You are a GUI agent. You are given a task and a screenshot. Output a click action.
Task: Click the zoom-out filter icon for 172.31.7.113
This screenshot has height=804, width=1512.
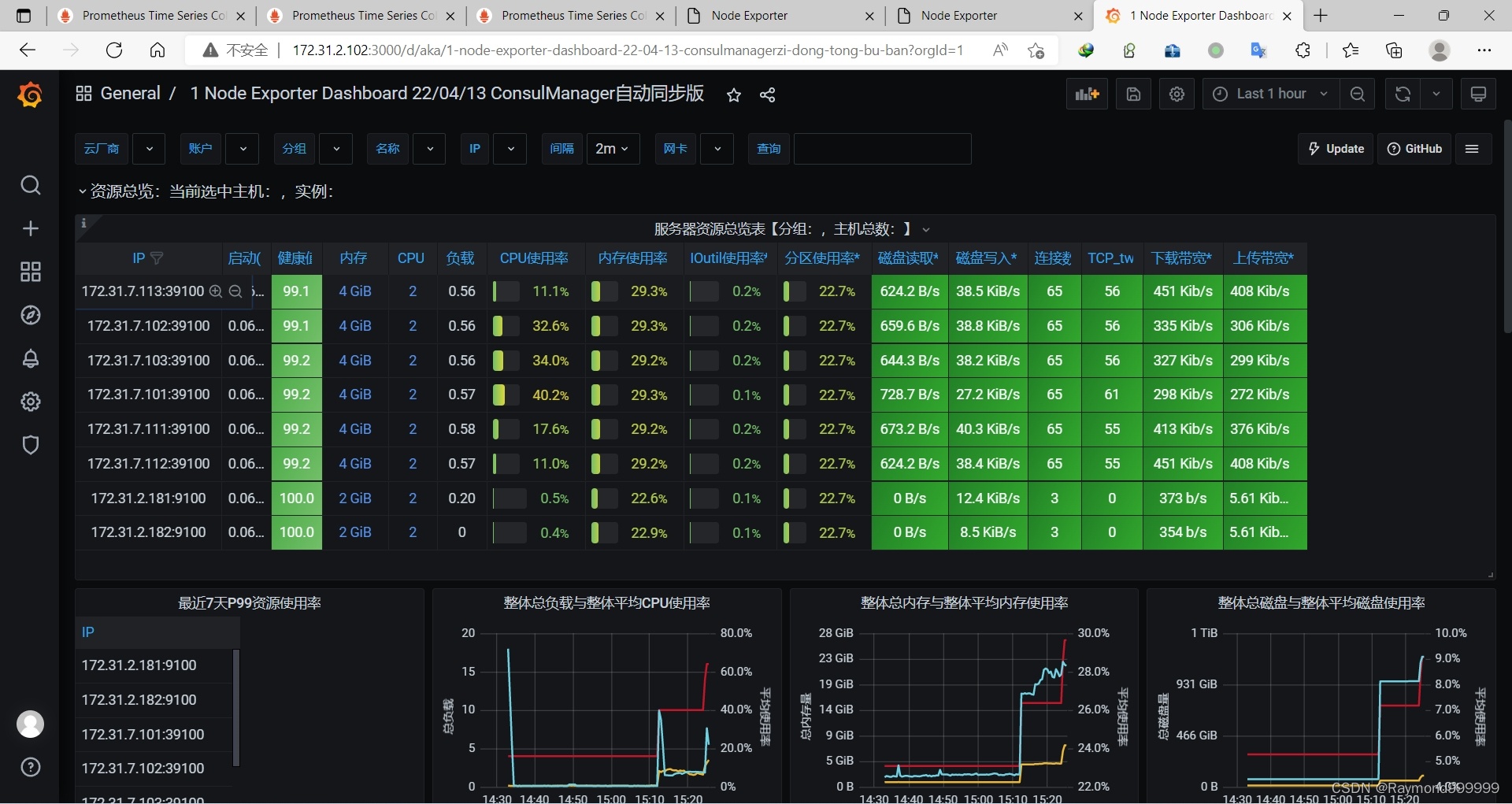click(x=235, y=291)
